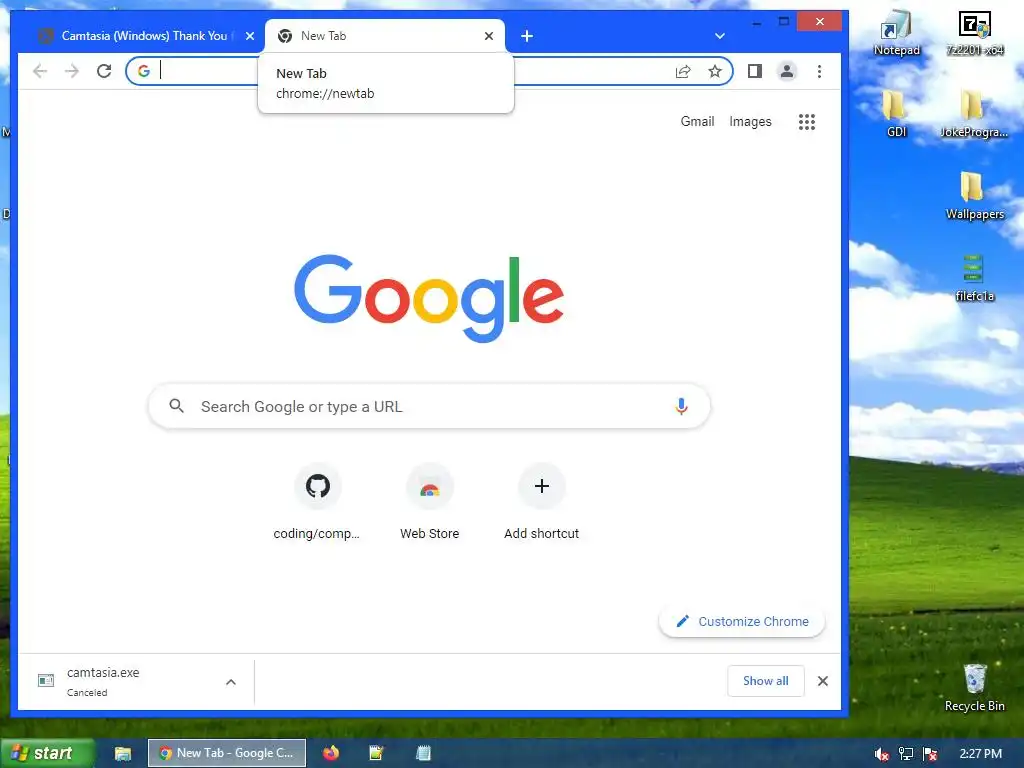Expand the tab search chevron
The image size is (1024, 768).
coord(720,36)
